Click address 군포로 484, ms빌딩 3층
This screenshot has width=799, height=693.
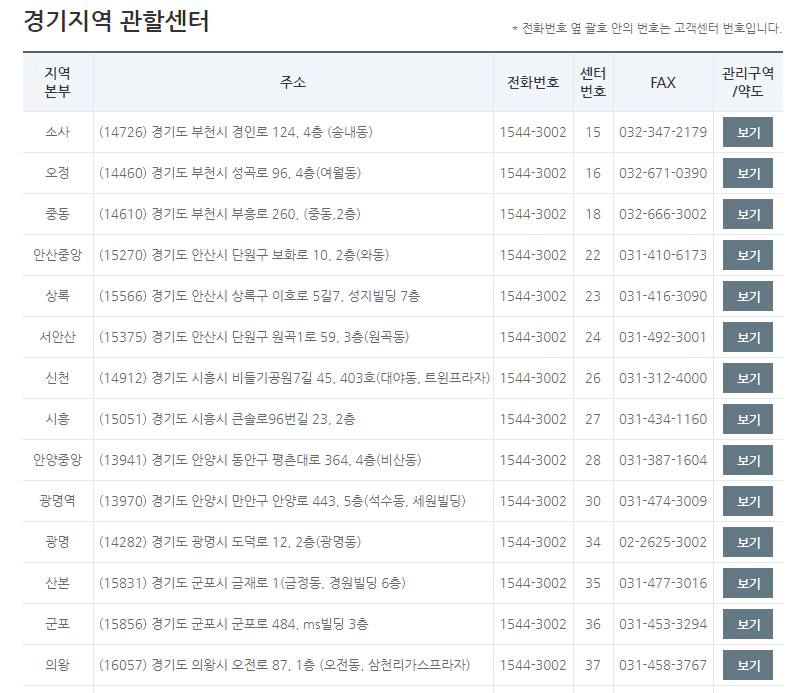[300, 624]
